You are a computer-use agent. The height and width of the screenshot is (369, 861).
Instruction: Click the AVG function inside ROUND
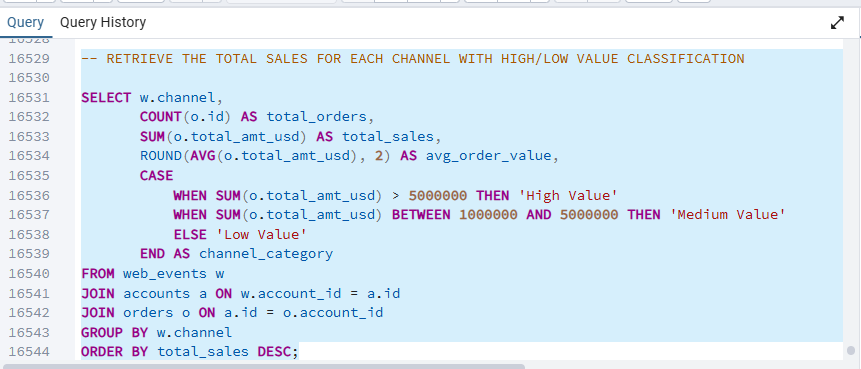pyautogui.click(x=203, y=156)
